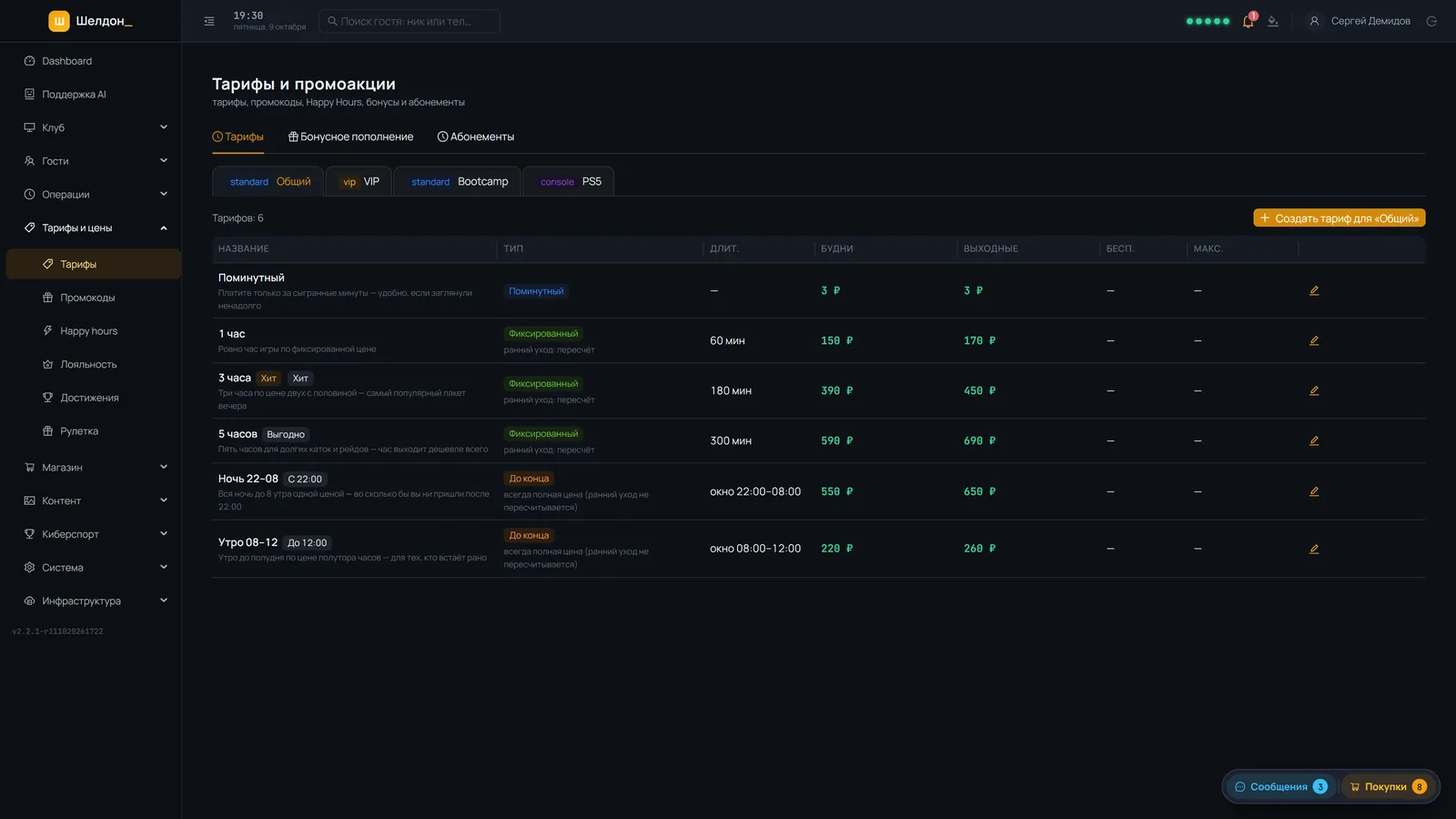Edit the 5 часов tariff pencil icon
1456x819 pixels.
point(1314,441)
